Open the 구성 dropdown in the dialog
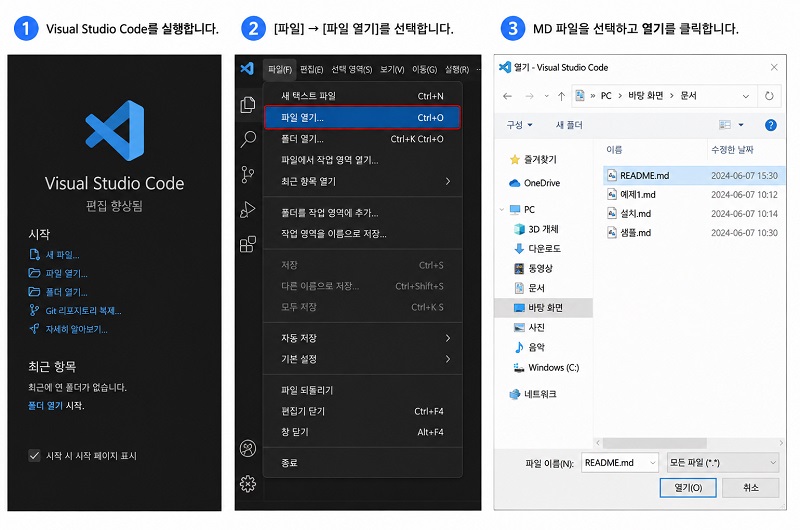Screen dimensions: 800x530 (x=519, y=125)
